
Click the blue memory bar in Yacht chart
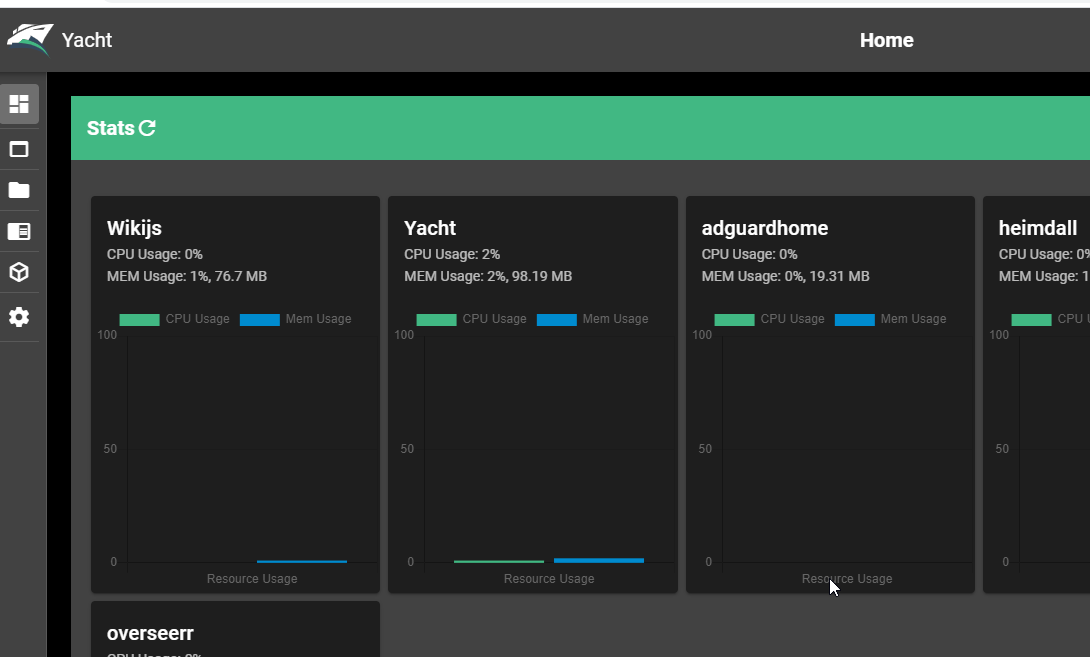click(x=599, y=560)
